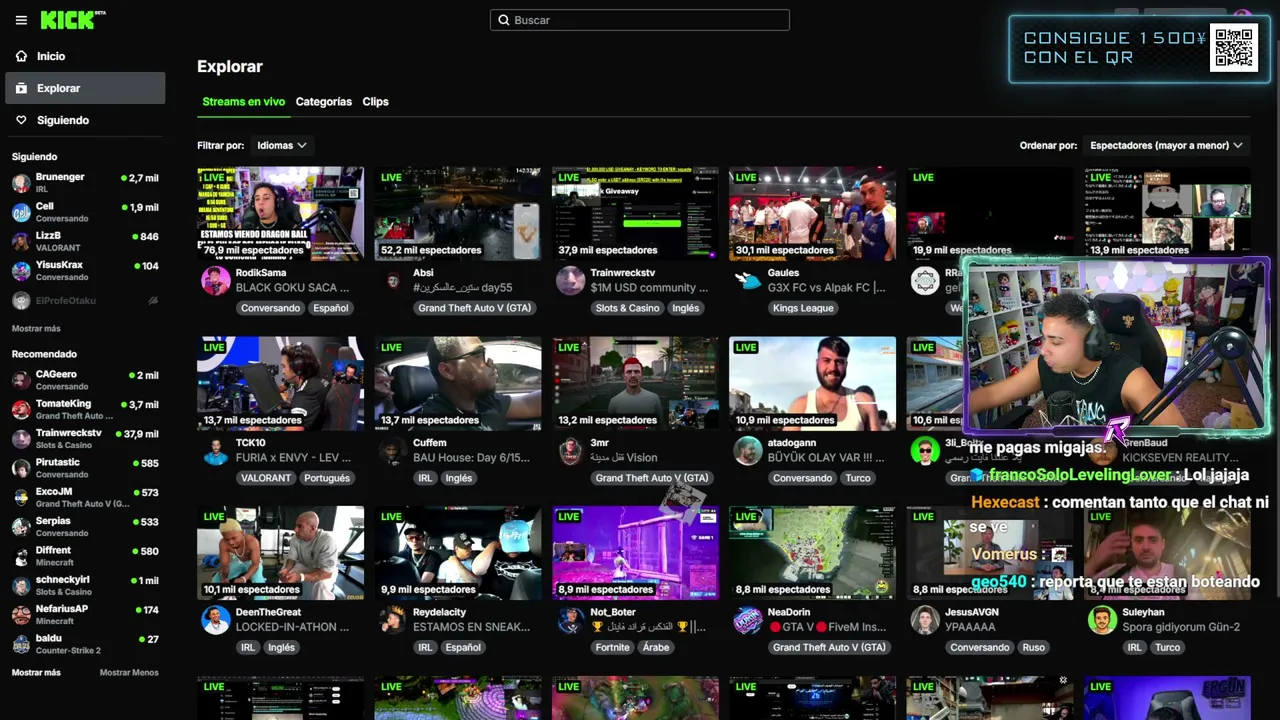This screenshot has width=1280, height=720.
Task: Open Diffrent's Minecraft channel in sidebar
Action: 85,556
